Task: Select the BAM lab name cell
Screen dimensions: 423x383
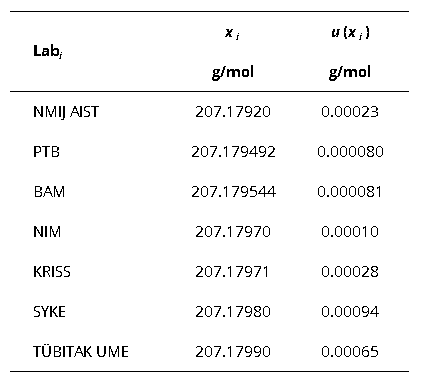Action: 49,192
